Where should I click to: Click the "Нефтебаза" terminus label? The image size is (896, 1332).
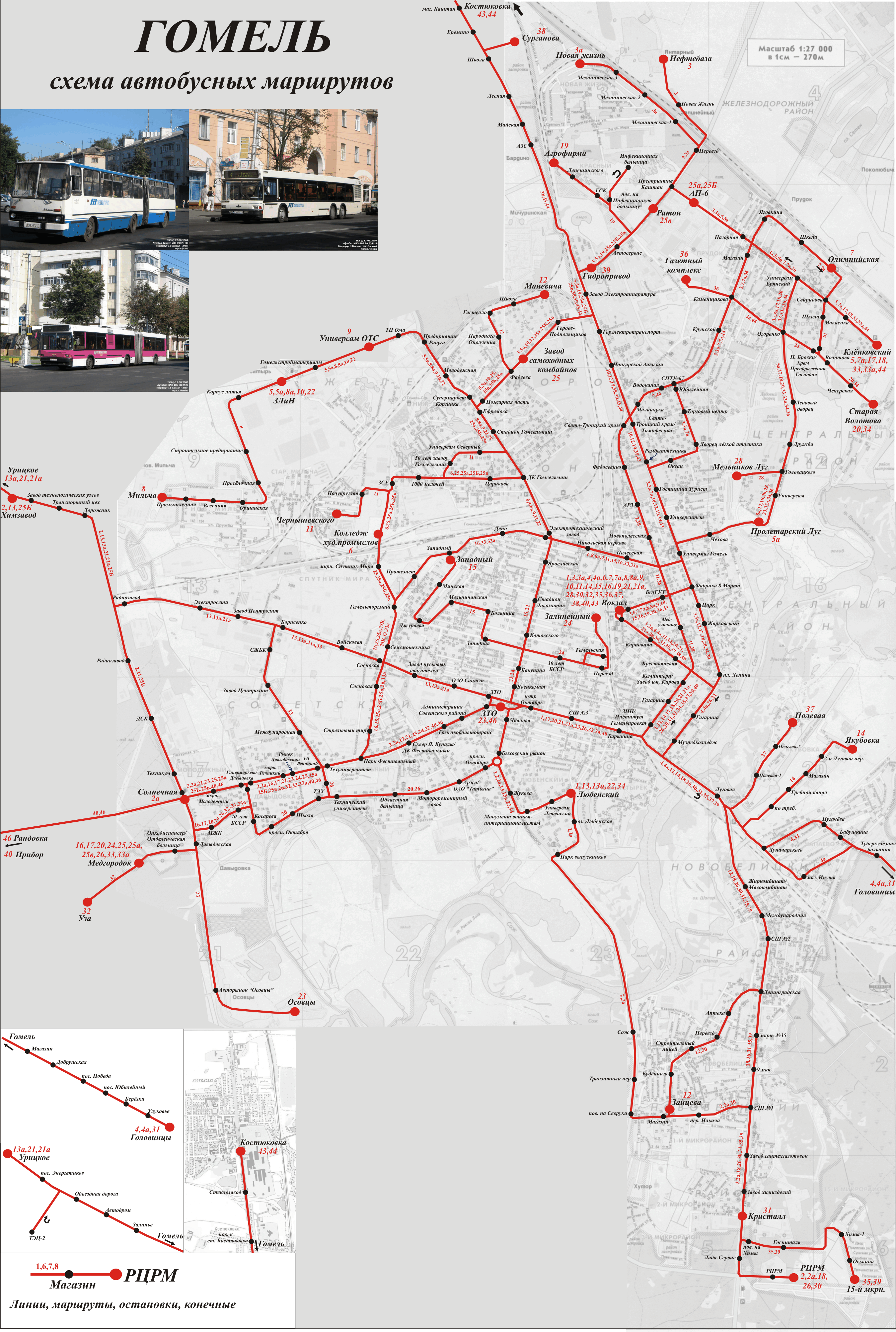[690, 58]
